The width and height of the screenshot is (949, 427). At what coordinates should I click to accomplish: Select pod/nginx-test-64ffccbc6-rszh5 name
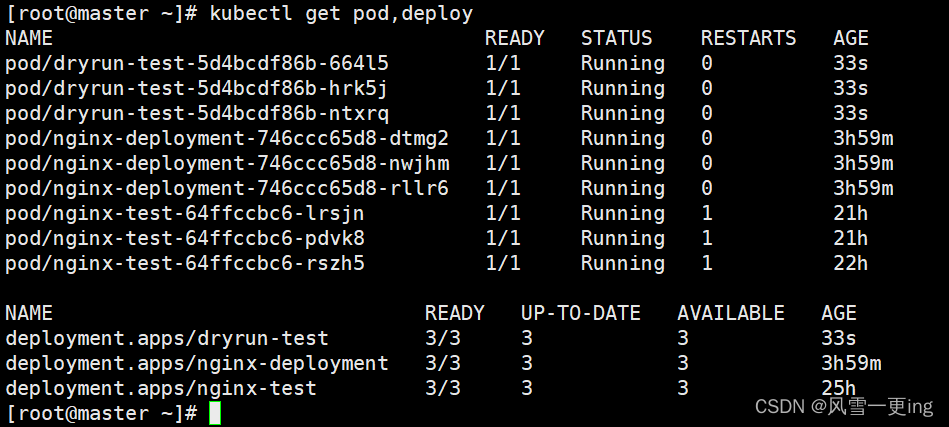185,263
